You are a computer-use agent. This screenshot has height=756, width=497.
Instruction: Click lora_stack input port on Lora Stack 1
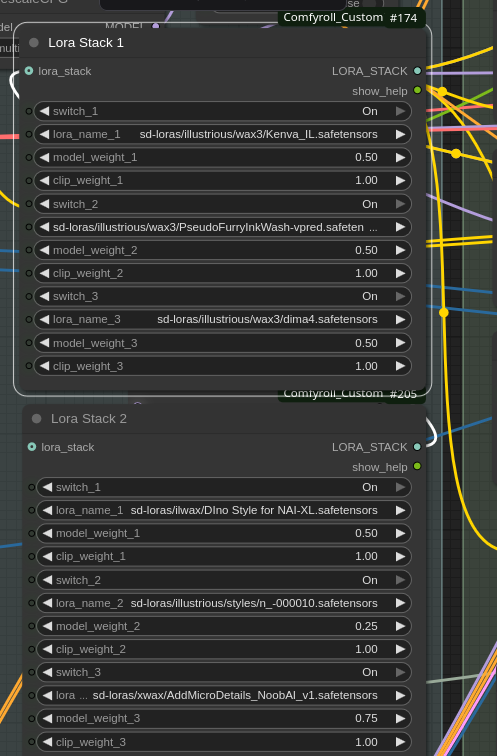coord(29,71)
